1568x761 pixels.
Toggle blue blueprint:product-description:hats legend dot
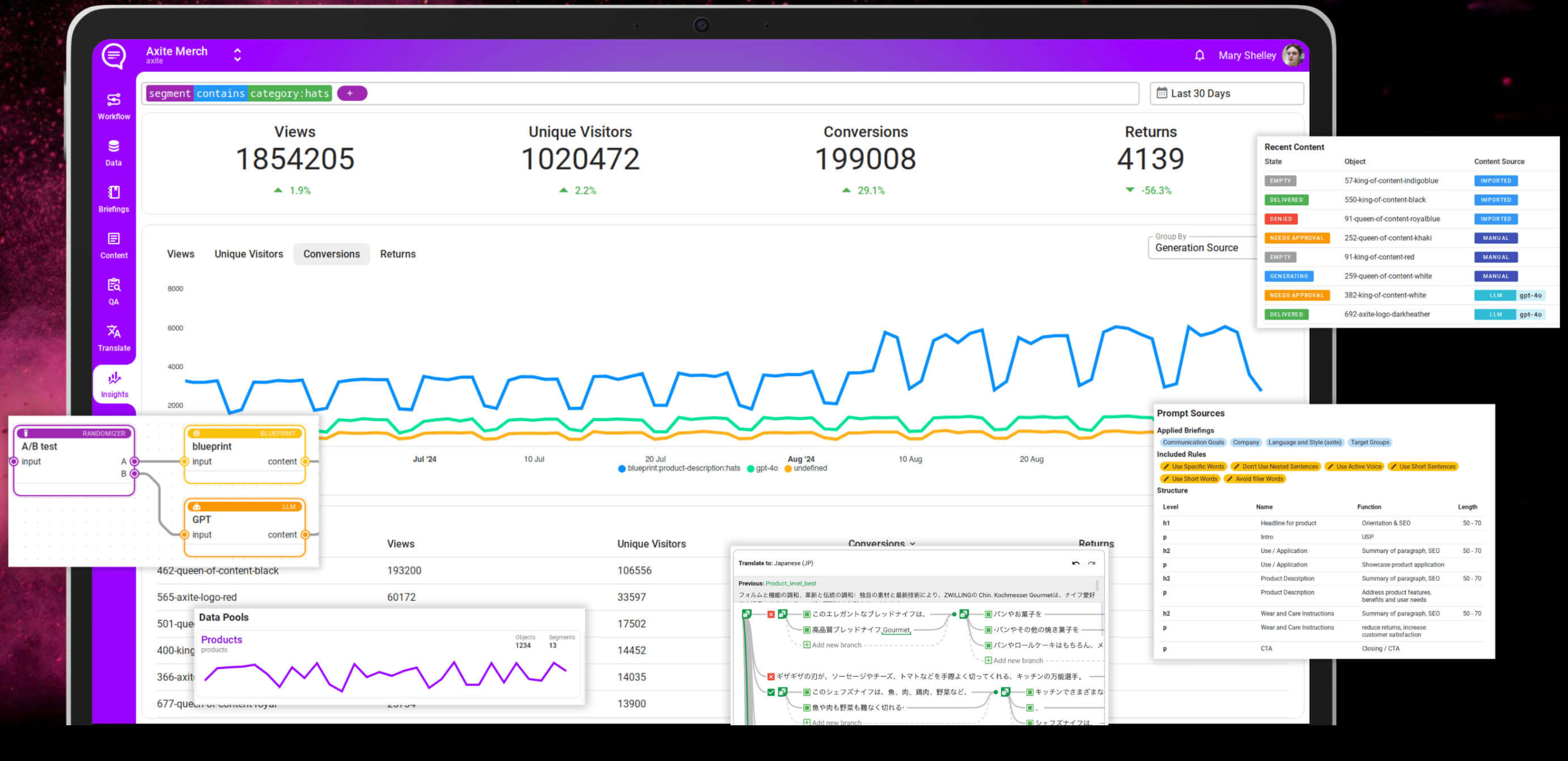621,469
